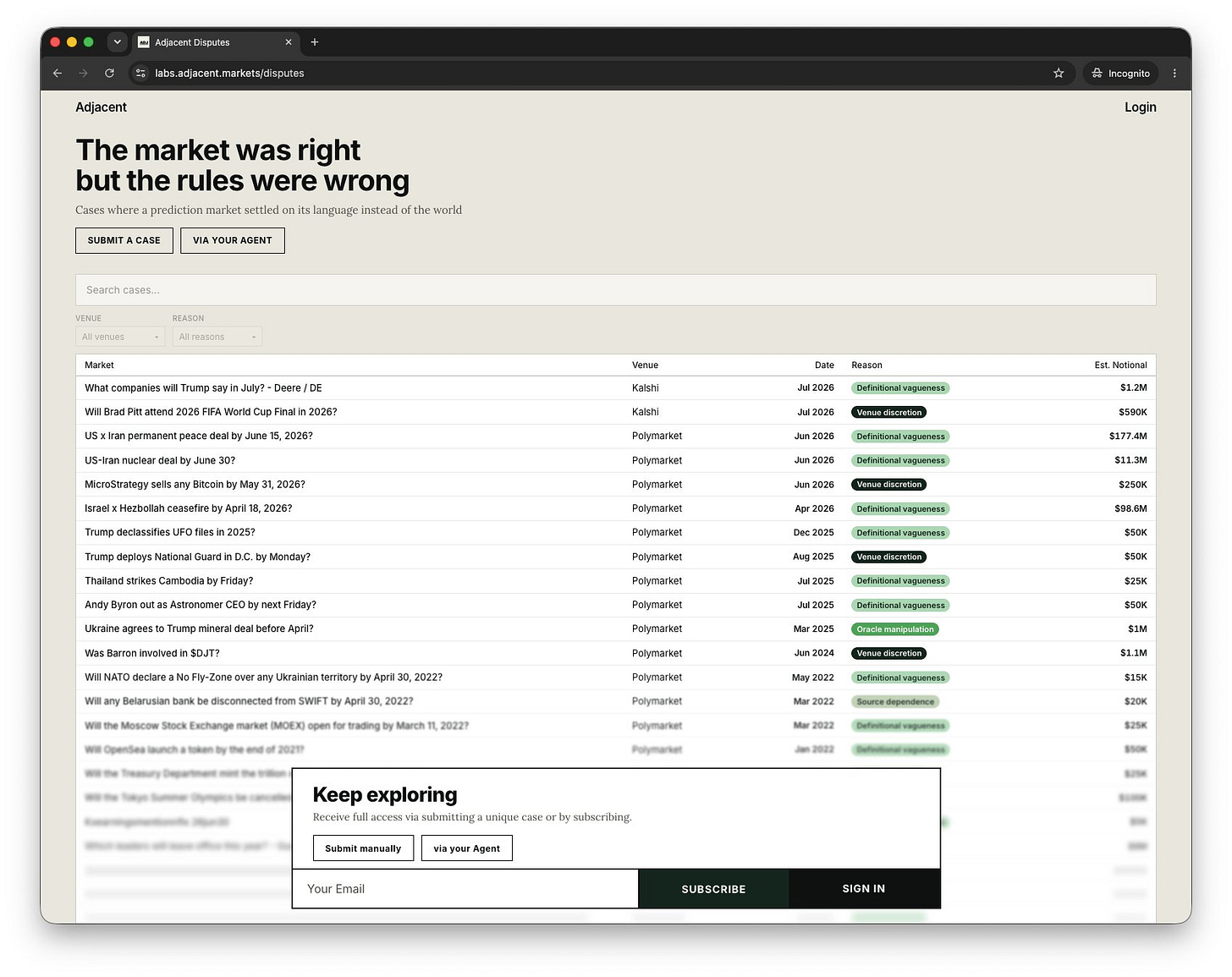This screenshot has width=1232, height=977.
Task: Open the All venues dropdown
Action: [120, 337]
